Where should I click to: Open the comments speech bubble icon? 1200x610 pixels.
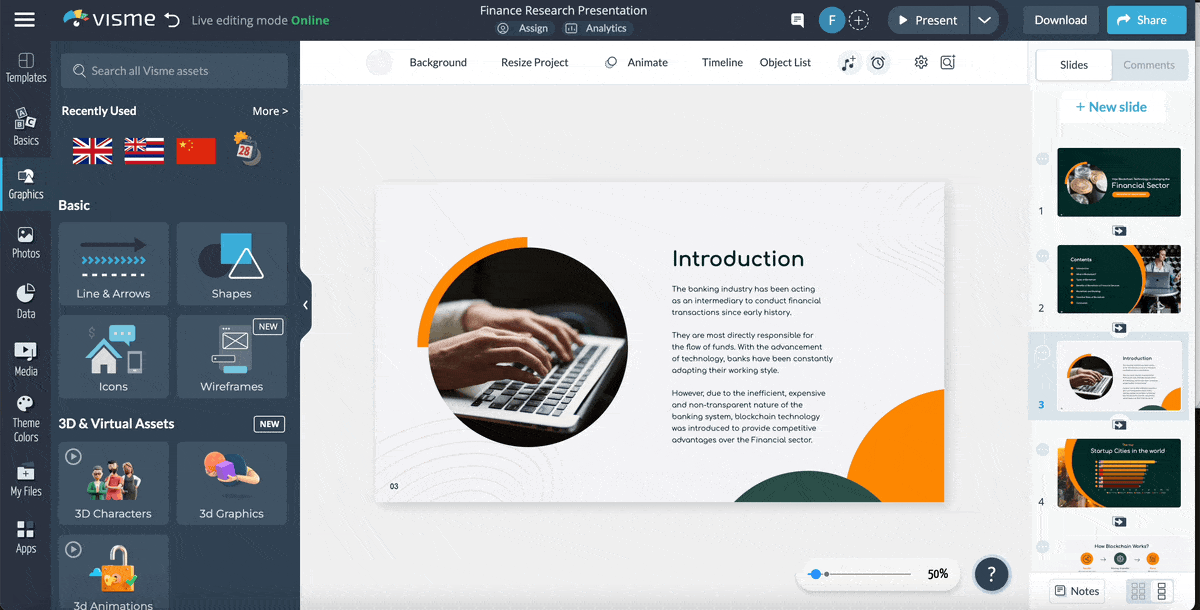click(797, 20)
